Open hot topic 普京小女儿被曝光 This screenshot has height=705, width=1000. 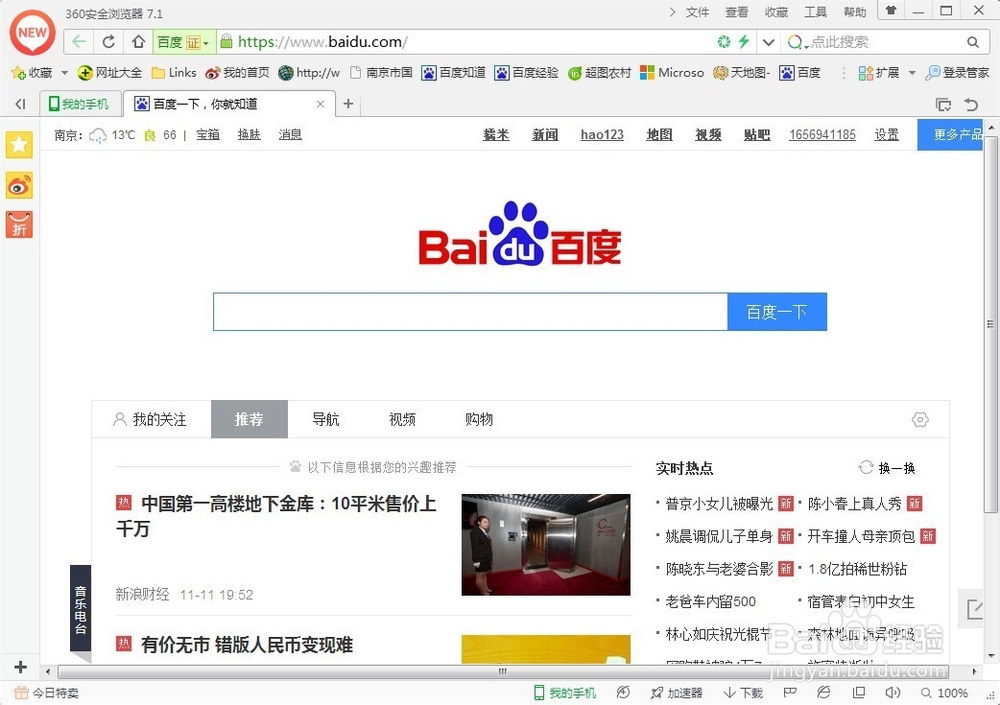coord(719,504)
